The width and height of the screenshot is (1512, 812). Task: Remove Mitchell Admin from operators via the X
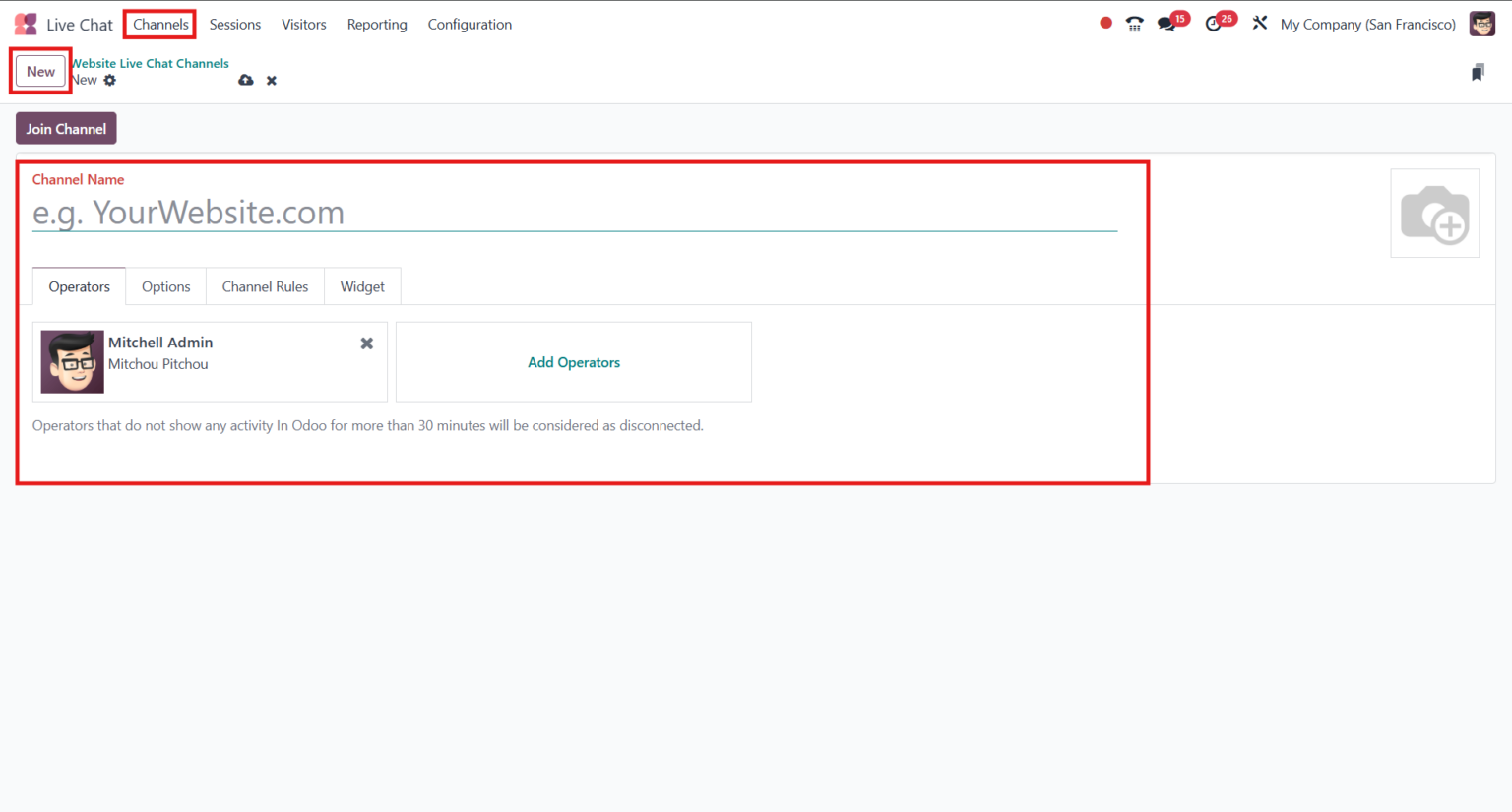click(x=366, y=343)
